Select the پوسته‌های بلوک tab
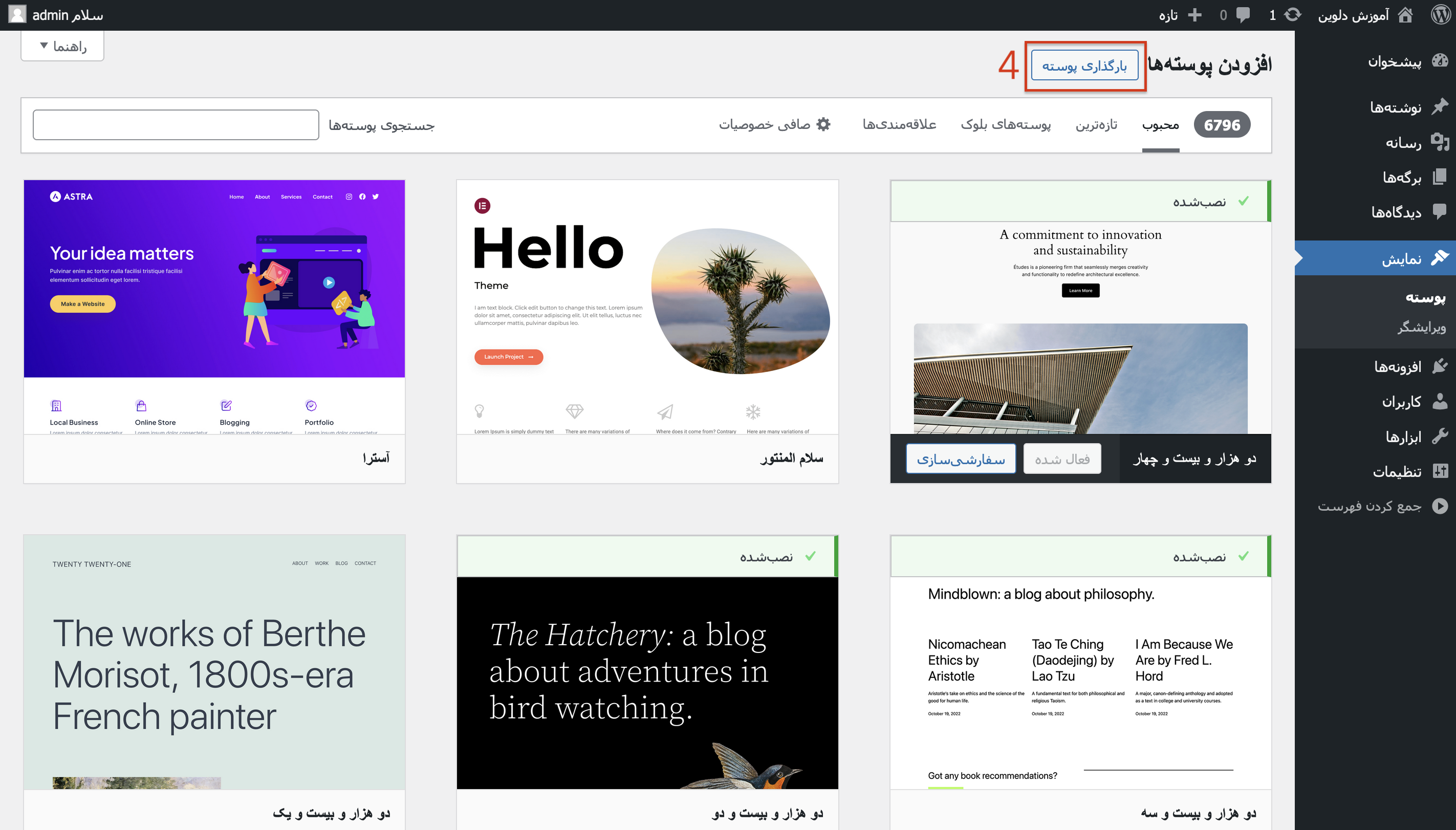Image resolution: width=1456 pixels, height=830 pixels. 1006,125
